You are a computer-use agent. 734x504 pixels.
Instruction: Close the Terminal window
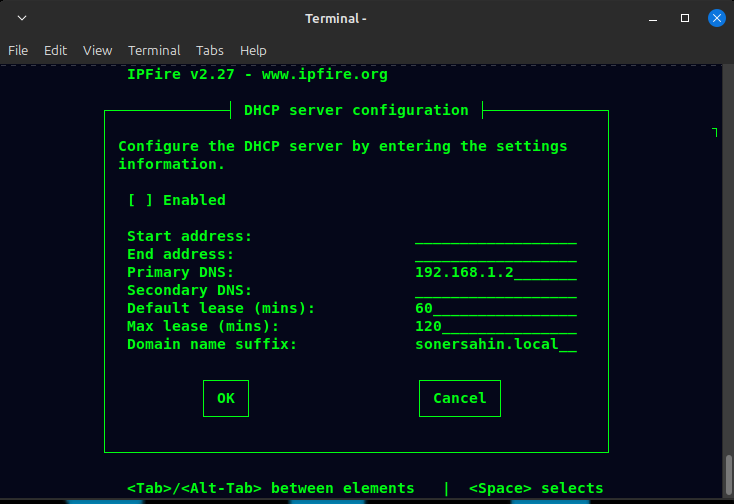tap(717, 18)
